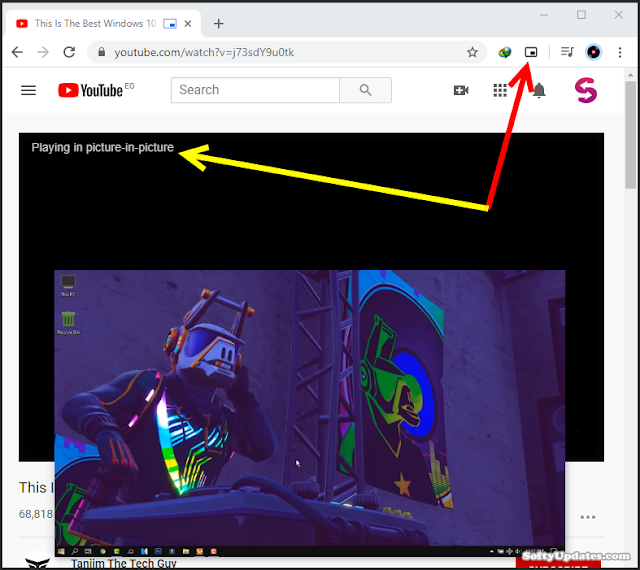Reload the YouTube page
Image resolution: width=640 pixels, height=570 pixels.
point(69,52)
